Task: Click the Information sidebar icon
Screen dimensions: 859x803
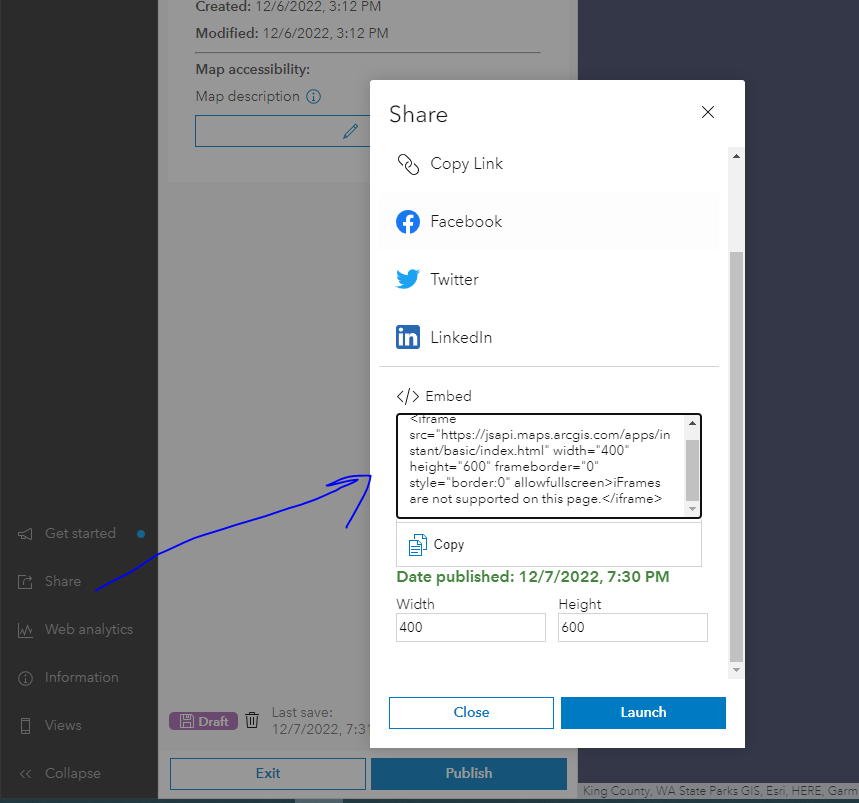Action: [x=24, y=677]
